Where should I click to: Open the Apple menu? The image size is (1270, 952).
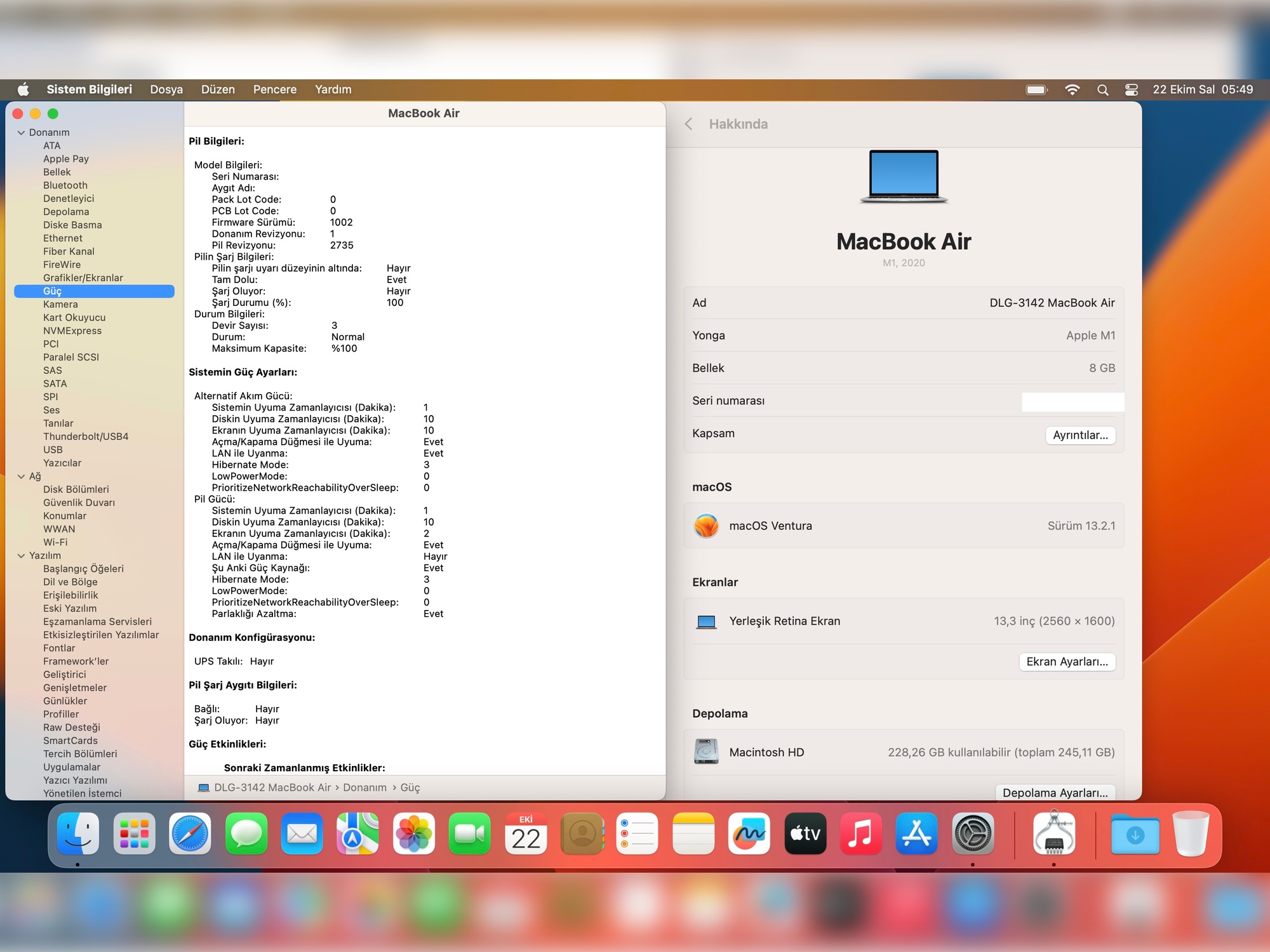(23, 89)
